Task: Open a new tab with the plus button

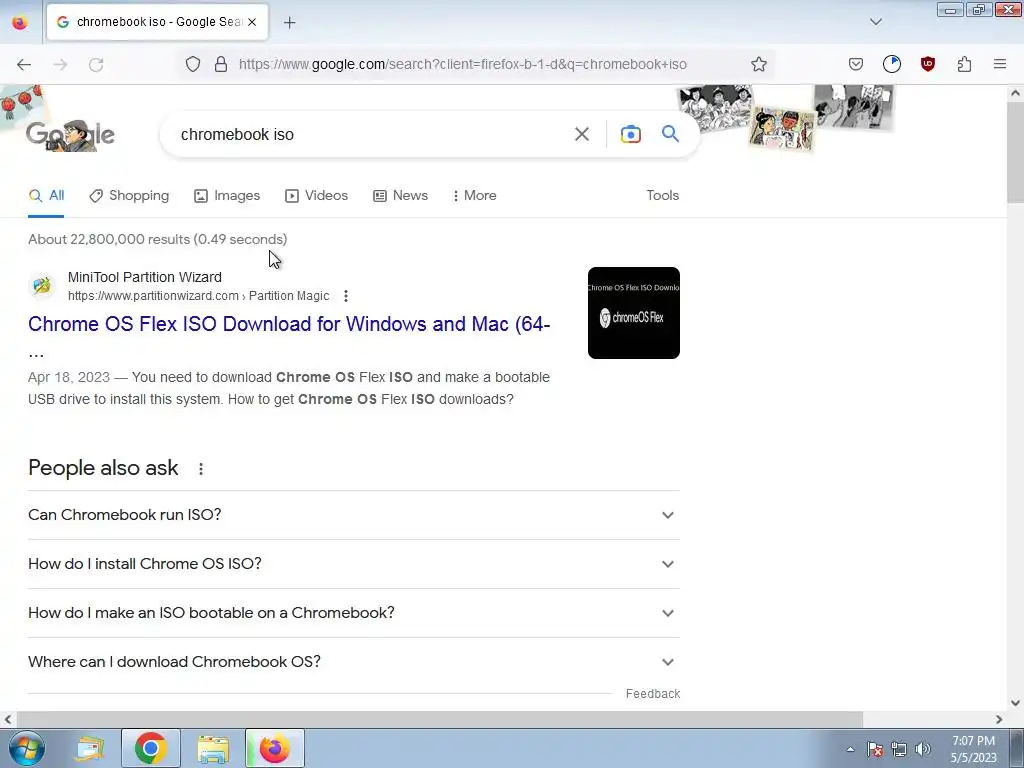Action: (289, 22)
